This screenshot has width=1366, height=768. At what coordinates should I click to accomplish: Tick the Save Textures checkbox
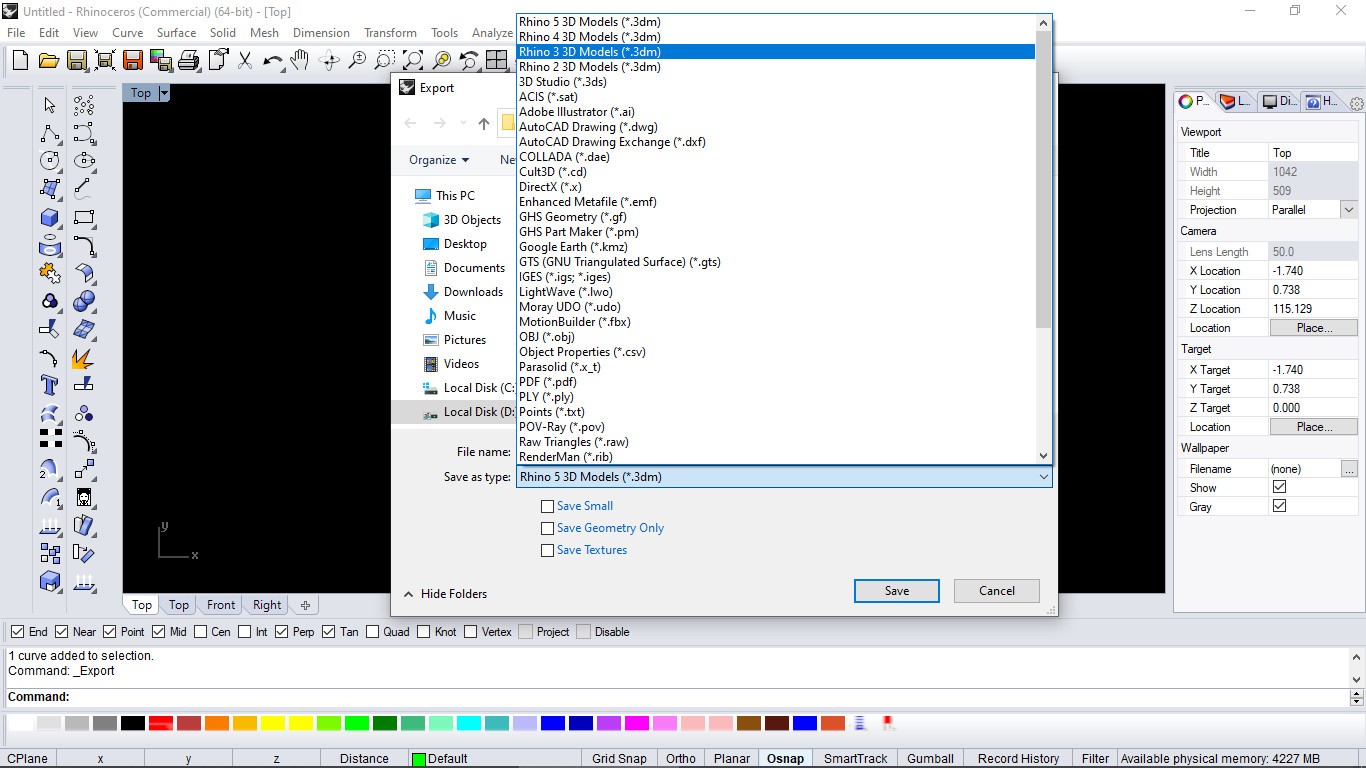[x=547, y=550]
